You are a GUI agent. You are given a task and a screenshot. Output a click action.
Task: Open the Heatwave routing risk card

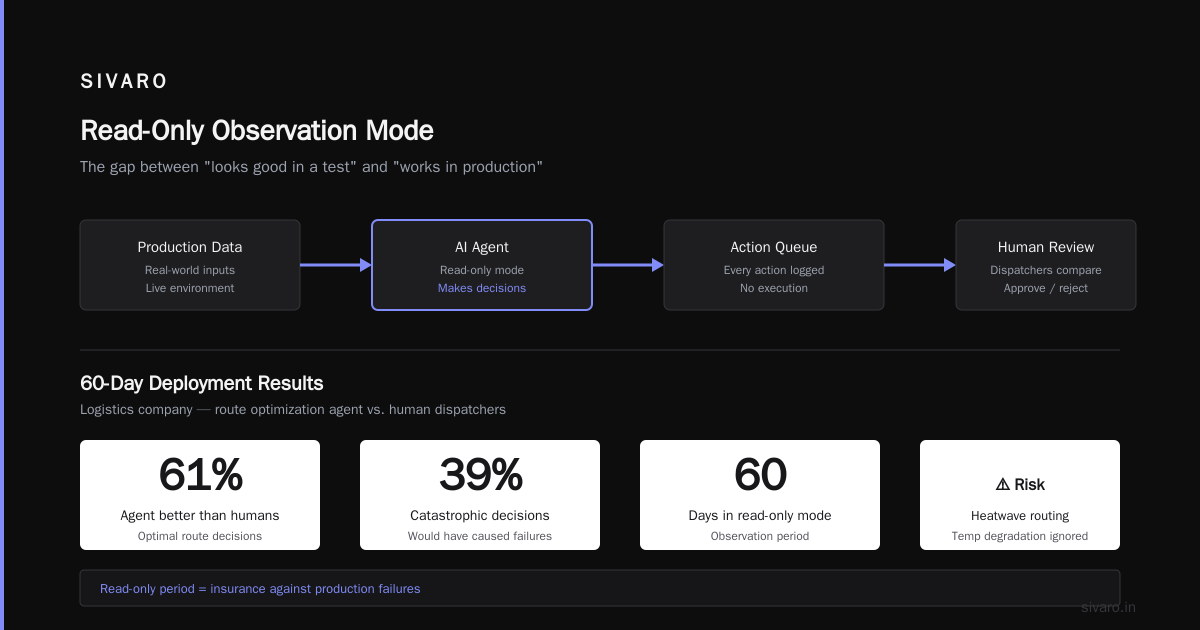[x=1020, y=495]
